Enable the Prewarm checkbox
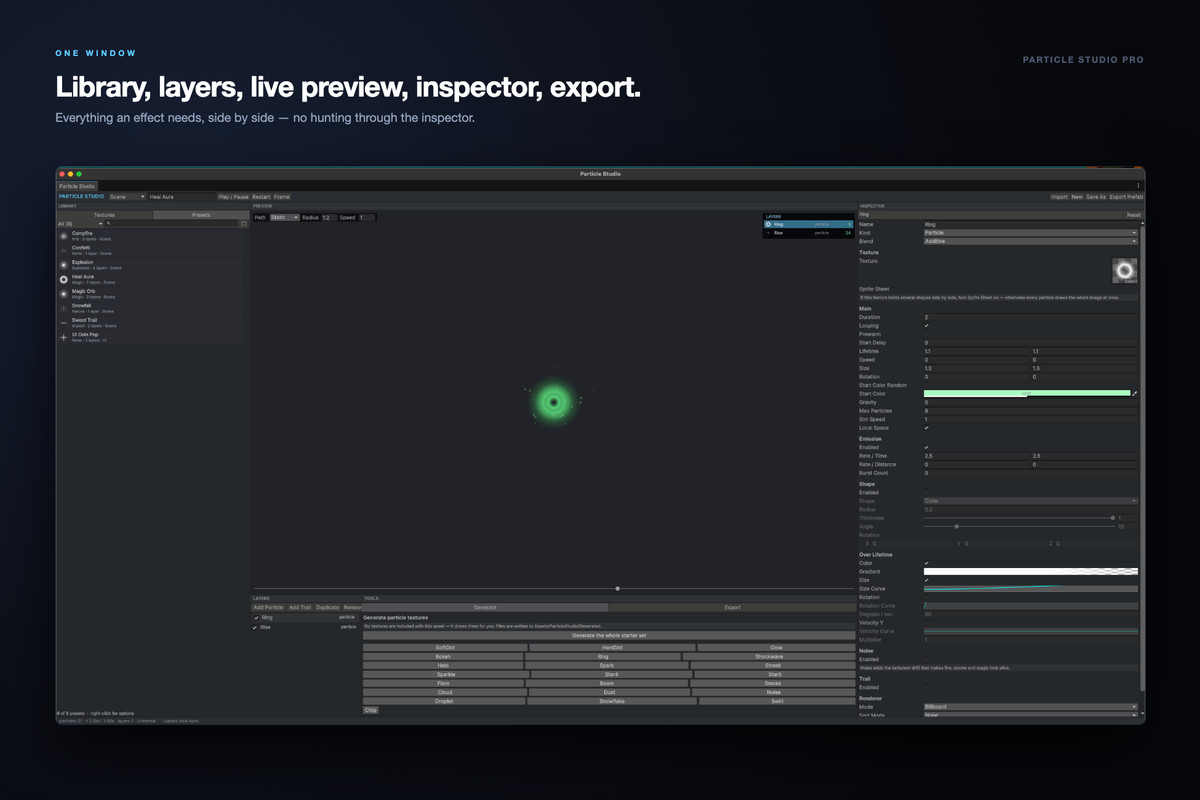This screenshot has height=800, width=1200. (927, 334)
